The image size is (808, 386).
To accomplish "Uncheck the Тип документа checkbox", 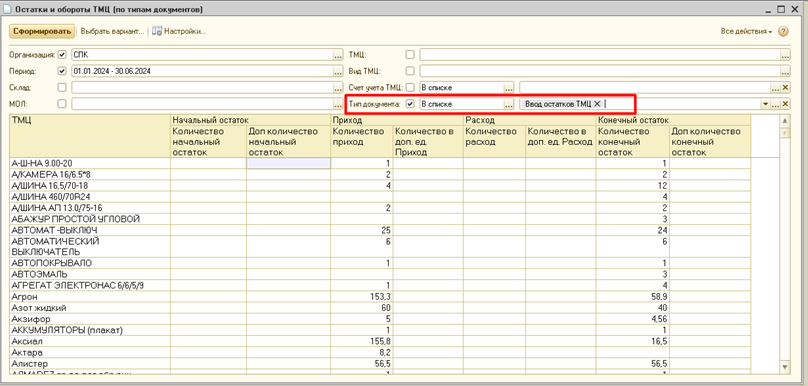I will pos(410,104).
